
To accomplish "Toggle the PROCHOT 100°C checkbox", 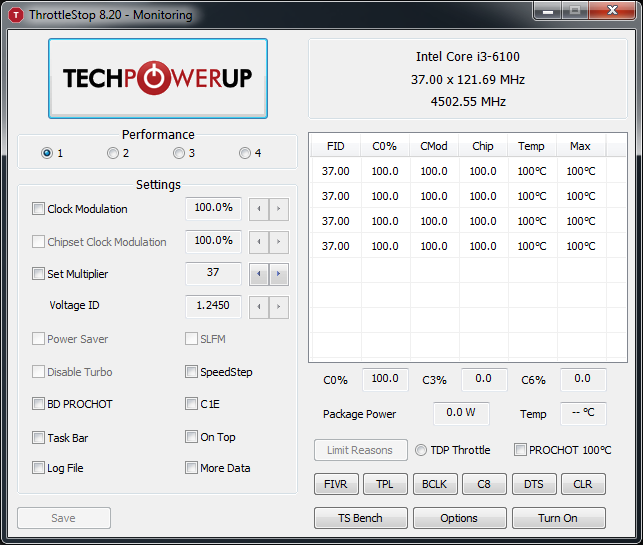I will click(520, 449).
